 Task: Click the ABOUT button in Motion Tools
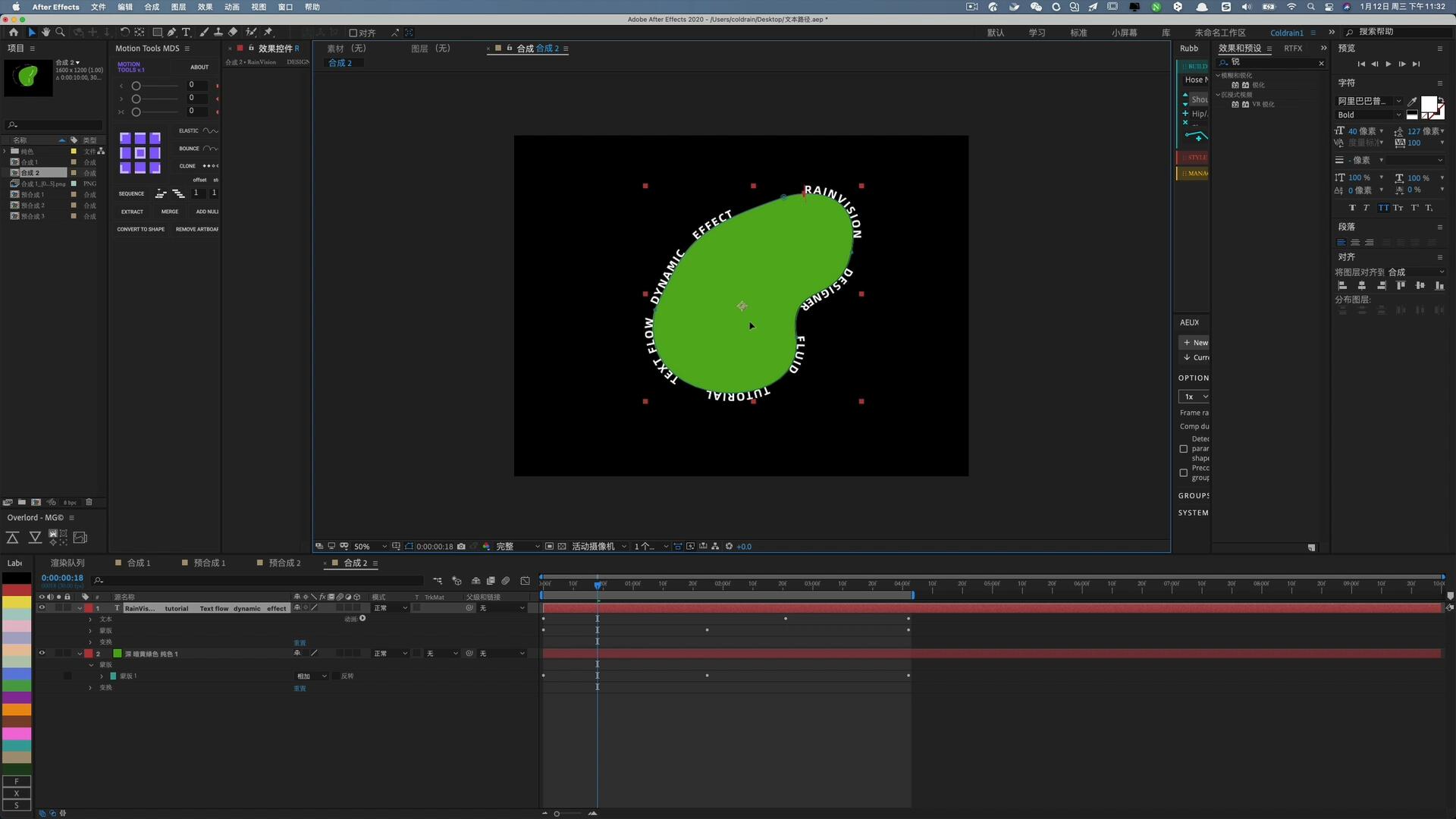coord(199,67)
